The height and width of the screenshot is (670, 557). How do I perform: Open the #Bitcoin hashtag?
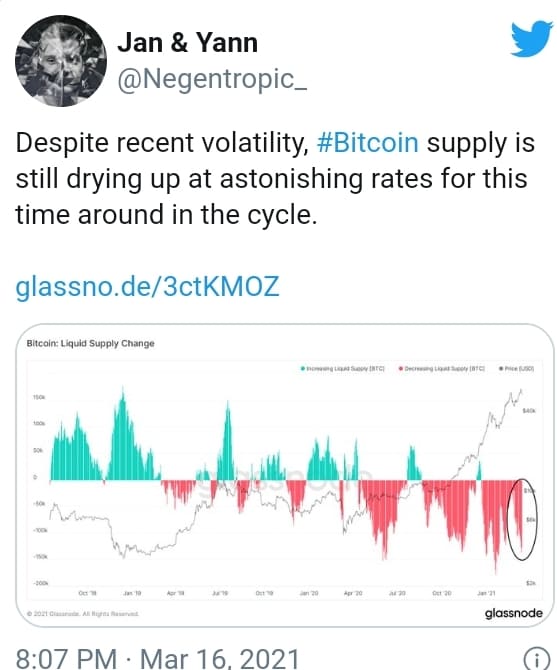367,142
